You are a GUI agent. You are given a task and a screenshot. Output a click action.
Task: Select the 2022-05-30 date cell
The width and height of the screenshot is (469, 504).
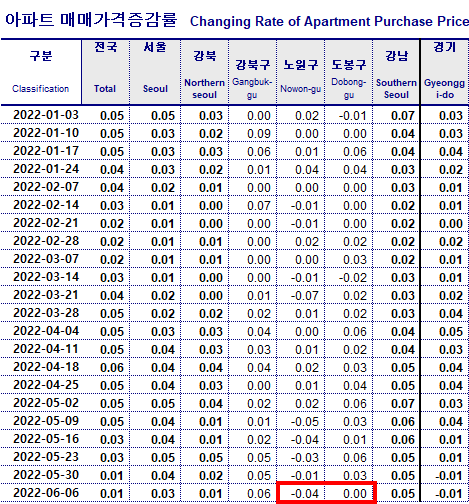click(46, 475)
